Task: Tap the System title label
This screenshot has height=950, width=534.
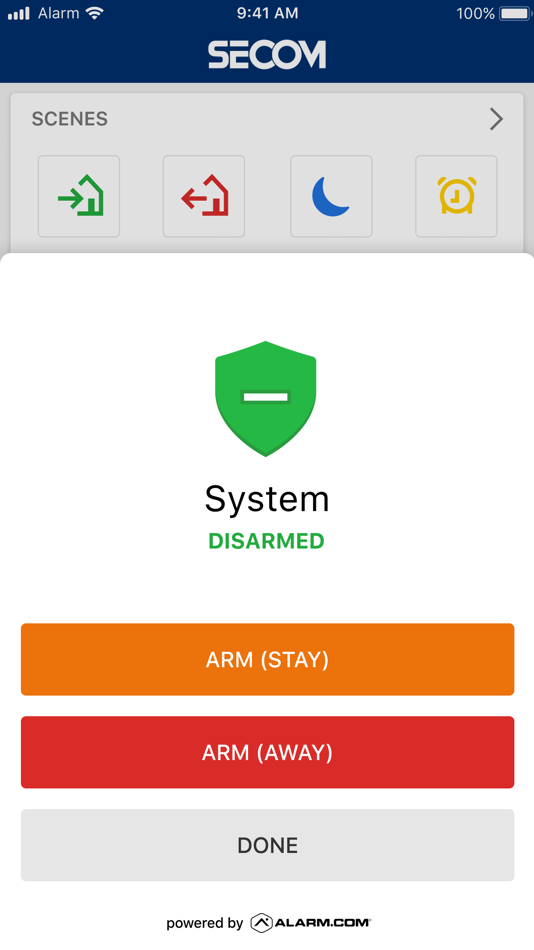Action: point(267,500)
